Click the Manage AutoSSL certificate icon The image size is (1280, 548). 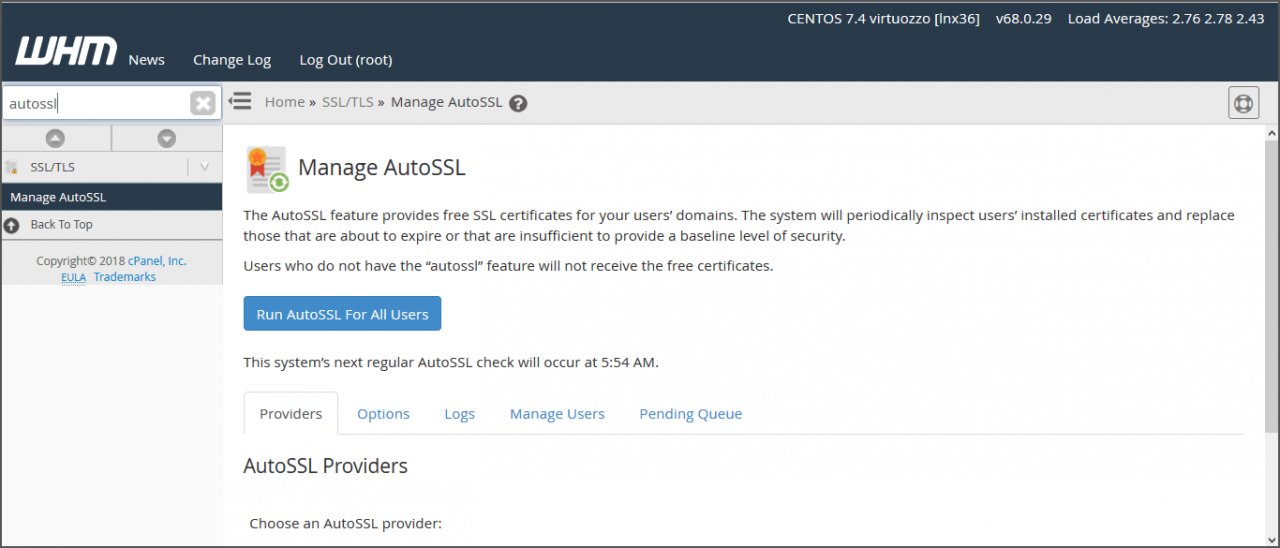(x=267, y=169)
